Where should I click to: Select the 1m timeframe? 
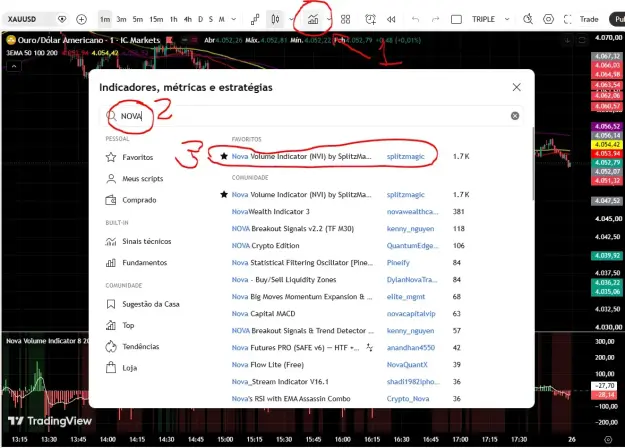pyautogui.click(x=105, y=19)
